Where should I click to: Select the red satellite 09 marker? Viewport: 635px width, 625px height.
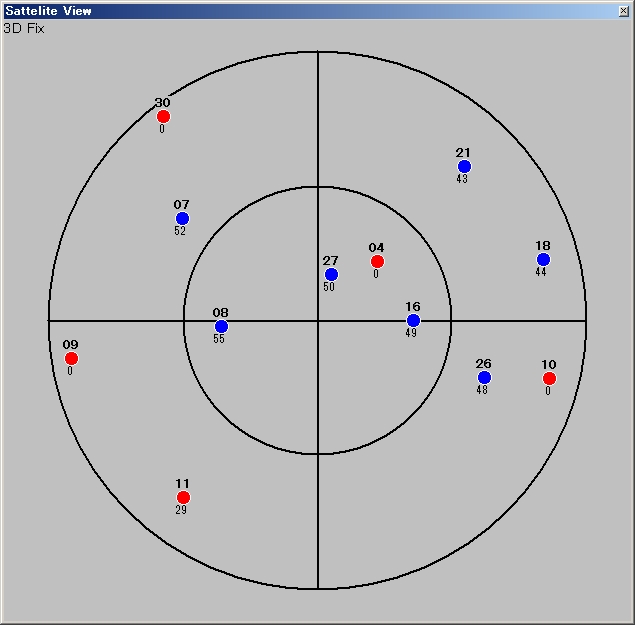point(71,359)
